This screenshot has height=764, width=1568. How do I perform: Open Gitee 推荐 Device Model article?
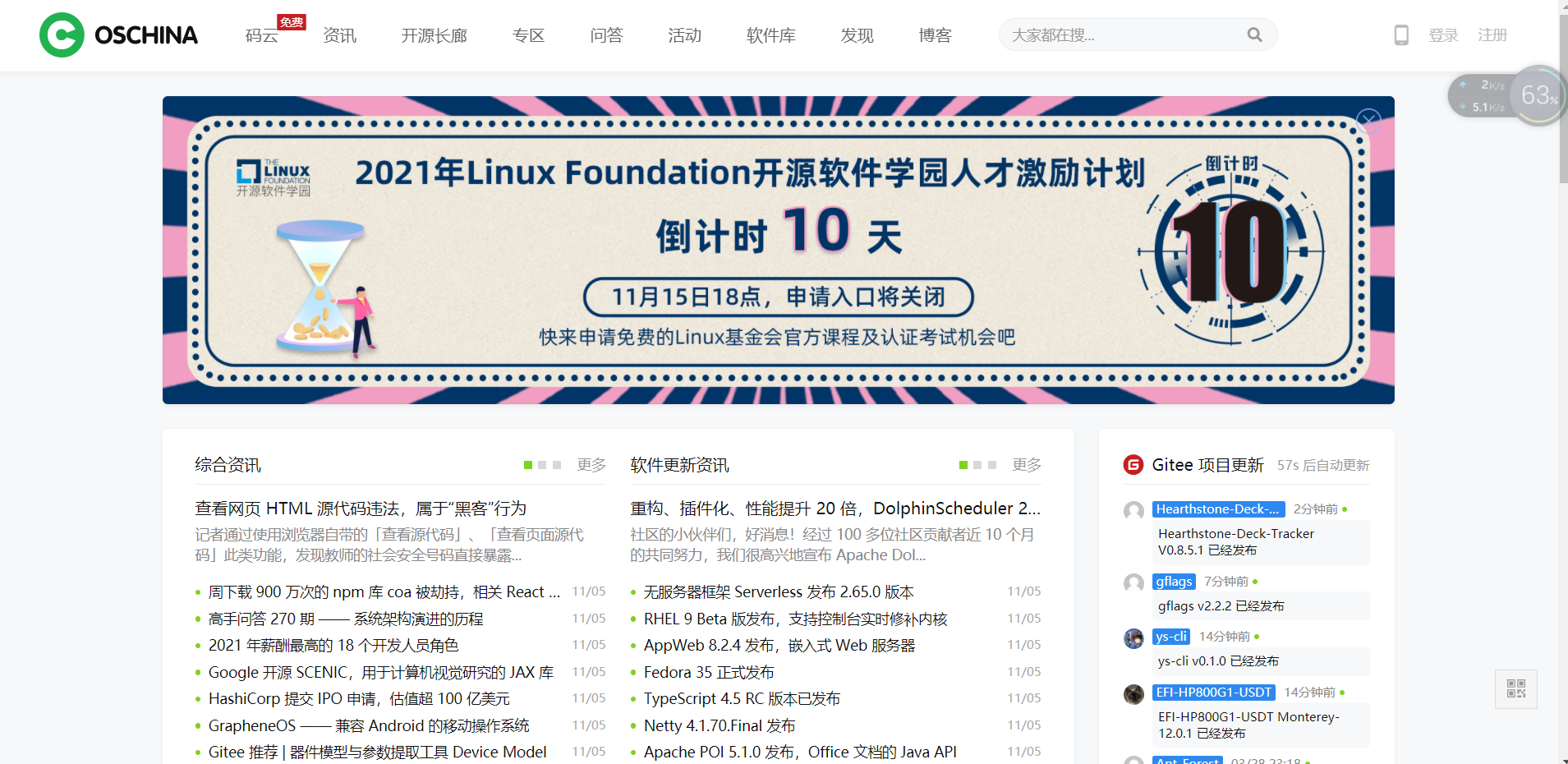point(377,752)
